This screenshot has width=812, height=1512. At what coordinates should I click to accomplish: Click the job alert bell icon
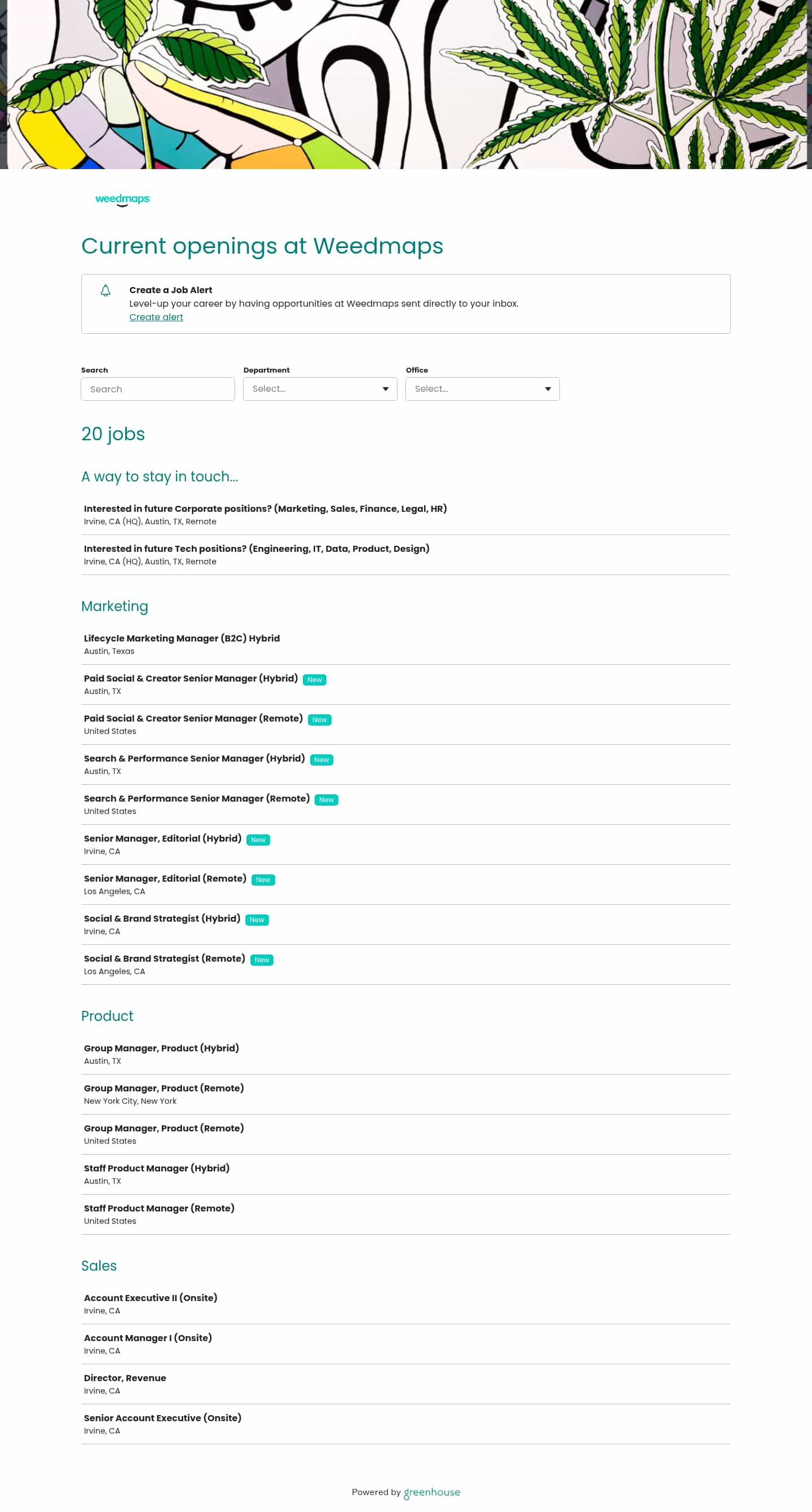[x=105, y=290]
